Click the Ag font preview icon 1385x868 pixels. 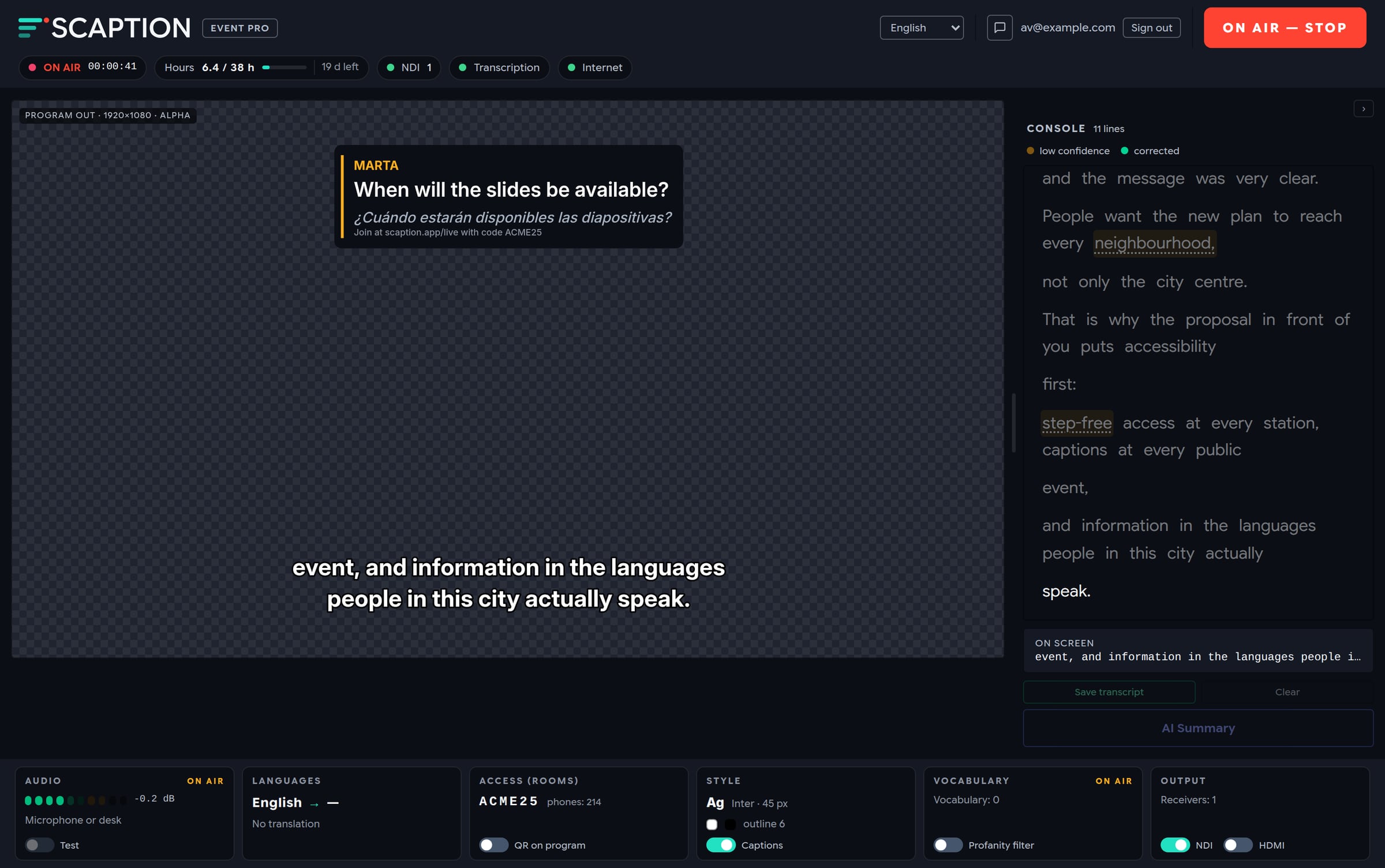715,803
